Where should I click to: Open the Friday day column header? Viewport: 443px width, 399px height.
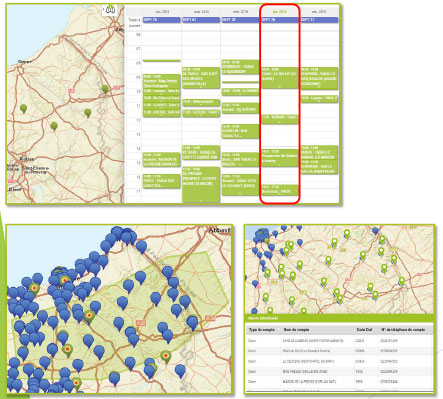point(319,12)
